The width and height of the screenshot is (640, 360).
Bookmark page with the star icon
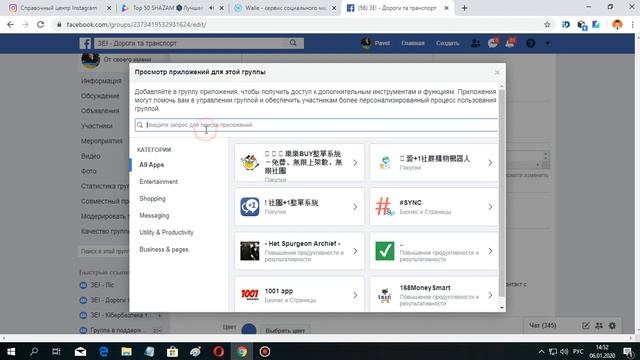pyautogui.click(x=547, y=24)
